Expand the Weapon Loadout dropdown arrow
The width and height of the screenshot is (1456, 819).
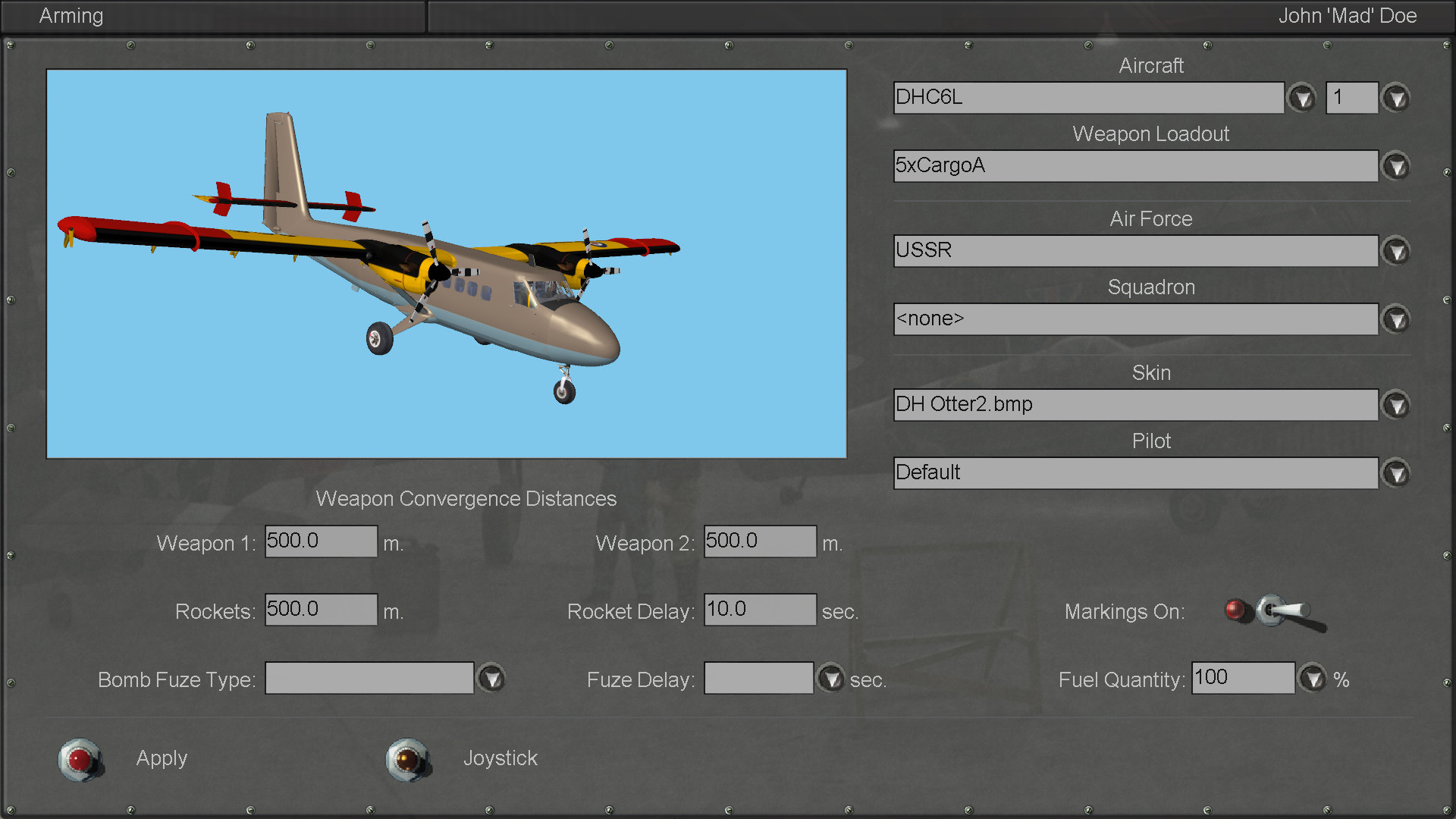(x=1396, y=167)
